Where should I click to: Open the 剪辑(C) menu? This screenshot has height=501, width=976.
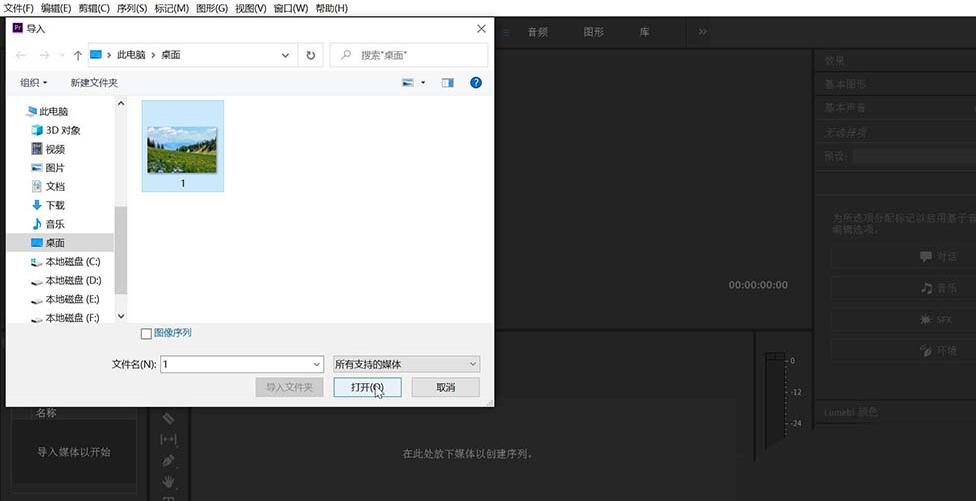94,8
